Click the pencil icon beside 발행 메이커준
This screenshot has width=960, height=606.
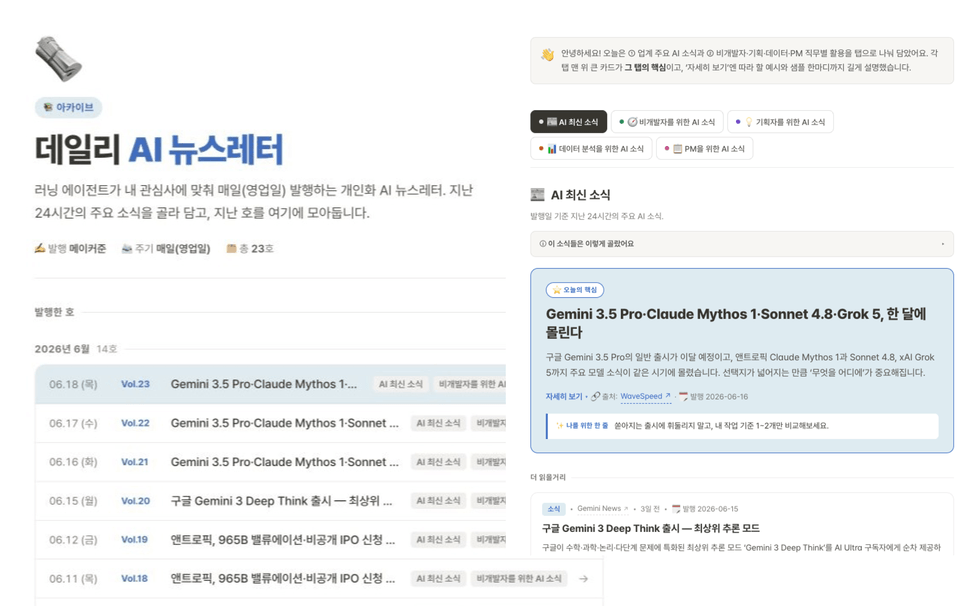point(40,249)
